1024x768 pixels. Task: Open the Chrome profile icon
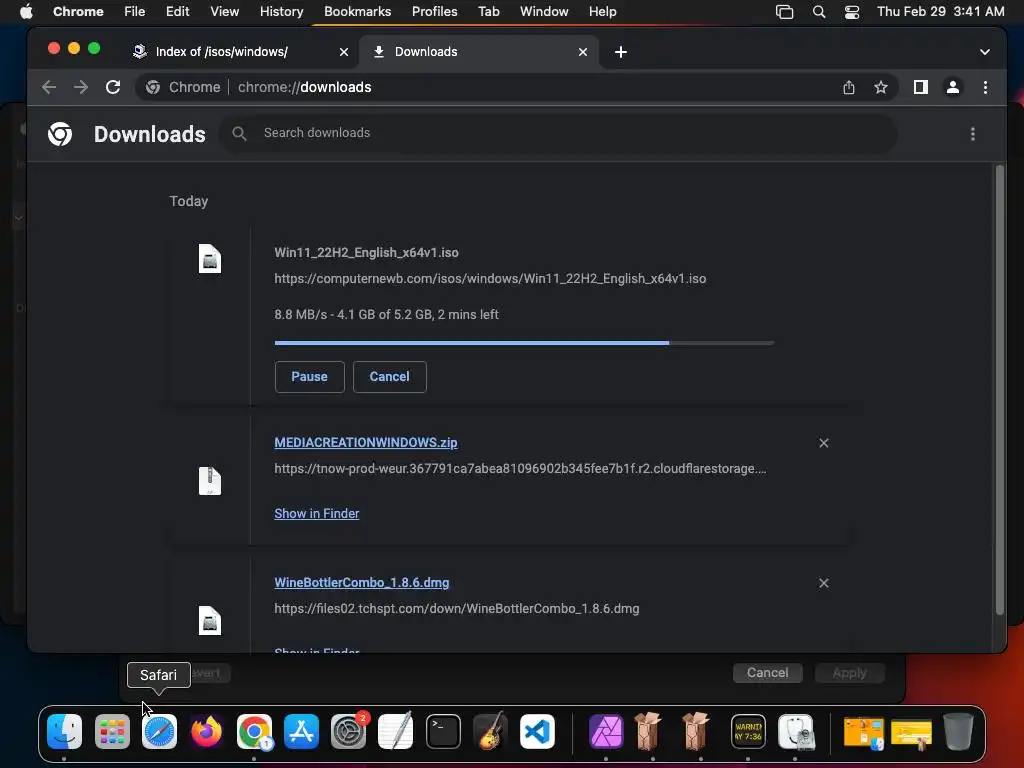(953, 87)
